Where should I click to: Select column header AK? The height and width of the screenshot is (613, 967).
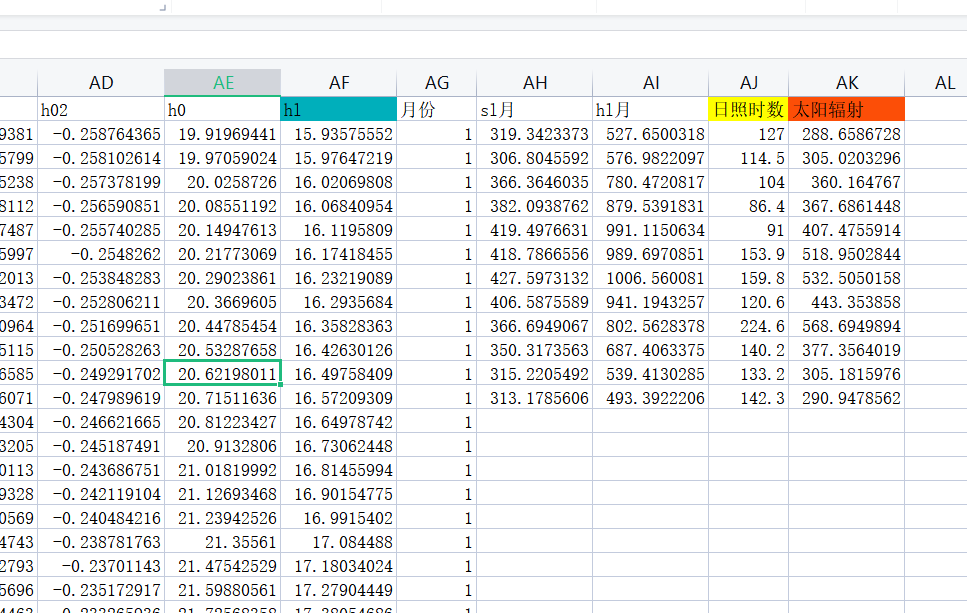pyautogui.click(x=847, y=83)
